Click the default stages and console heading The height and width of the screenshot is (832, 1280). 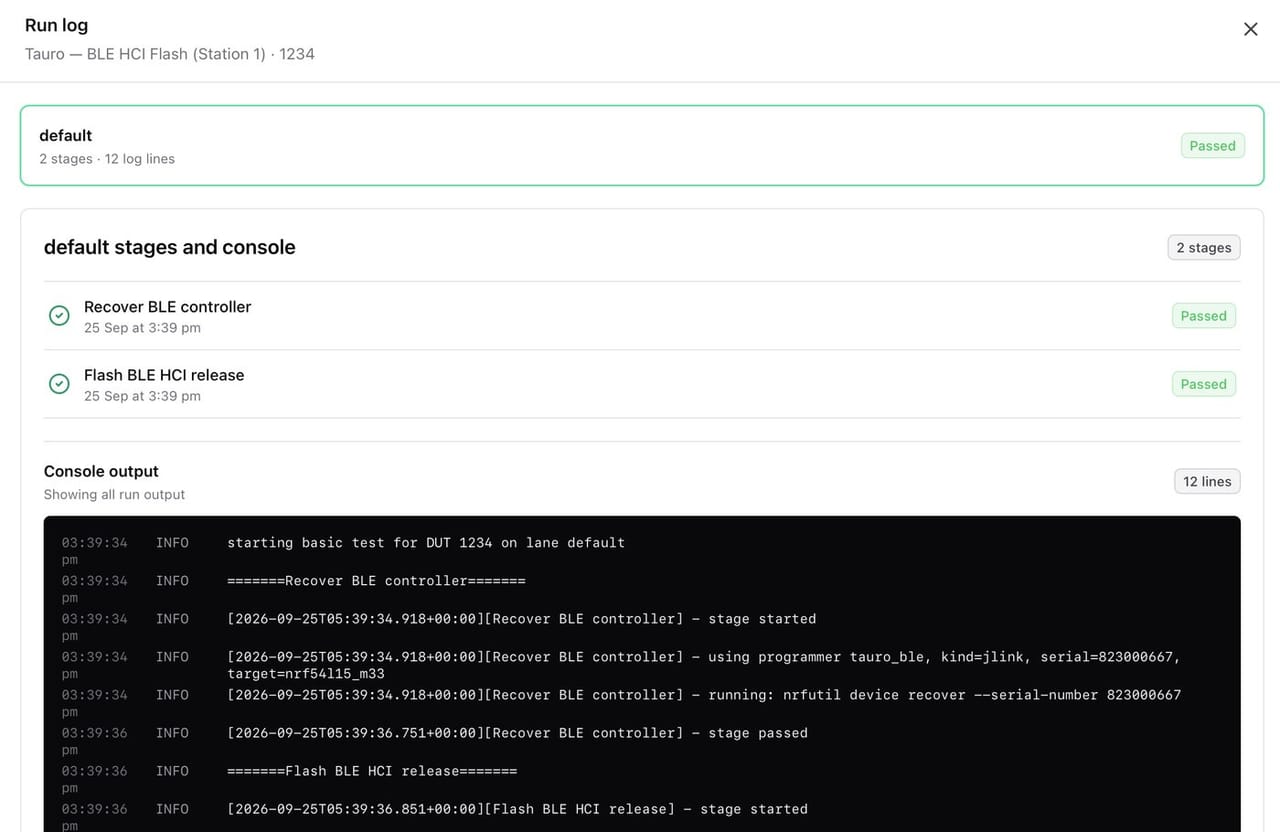[x=170, y=247]
